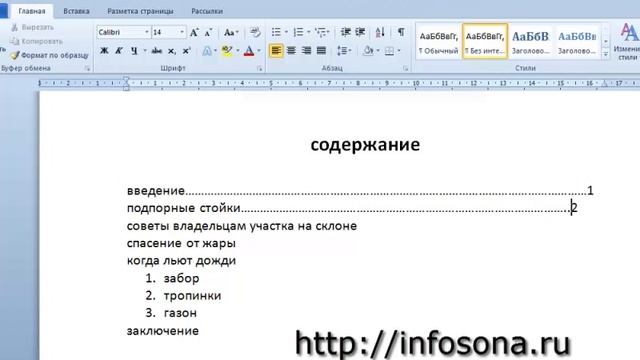Apply yellow text highlight color
Screen dimensions: 640x360
227,51
